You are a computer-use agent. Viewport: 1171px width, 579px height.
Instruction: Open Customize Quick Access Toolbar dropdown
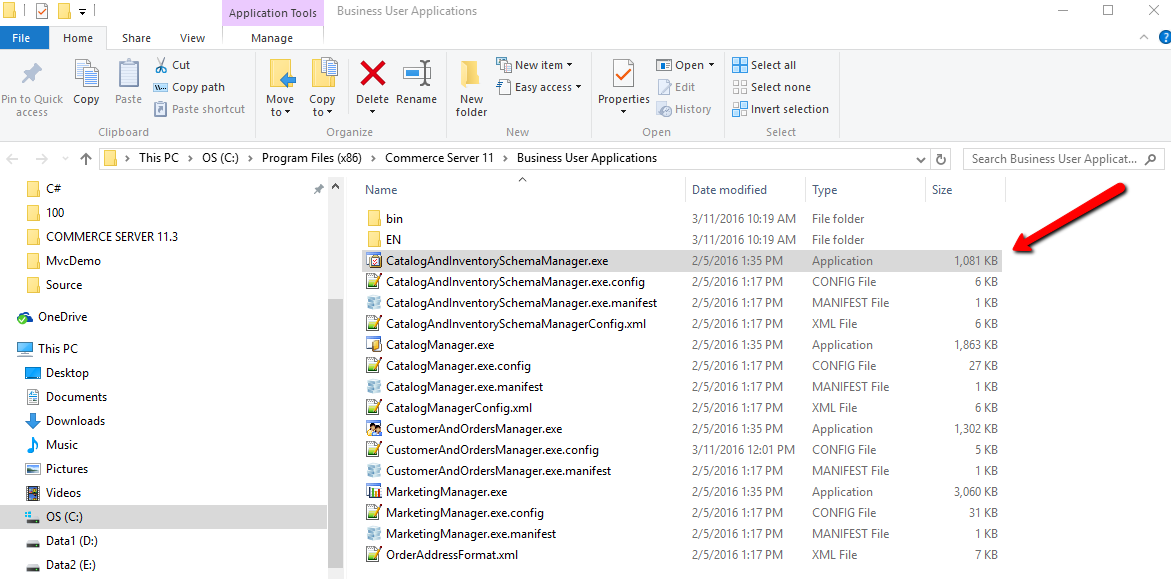pyautogui.click(x=82, y=11)
